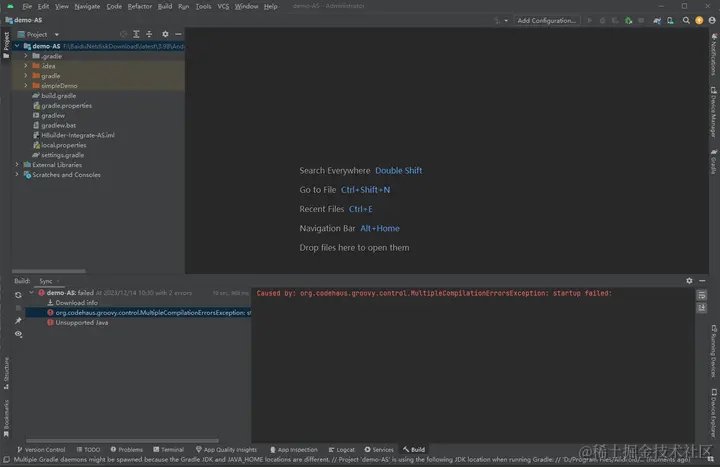
Task: Open the device selector dropdown arrow
Action: pos(506,21)
